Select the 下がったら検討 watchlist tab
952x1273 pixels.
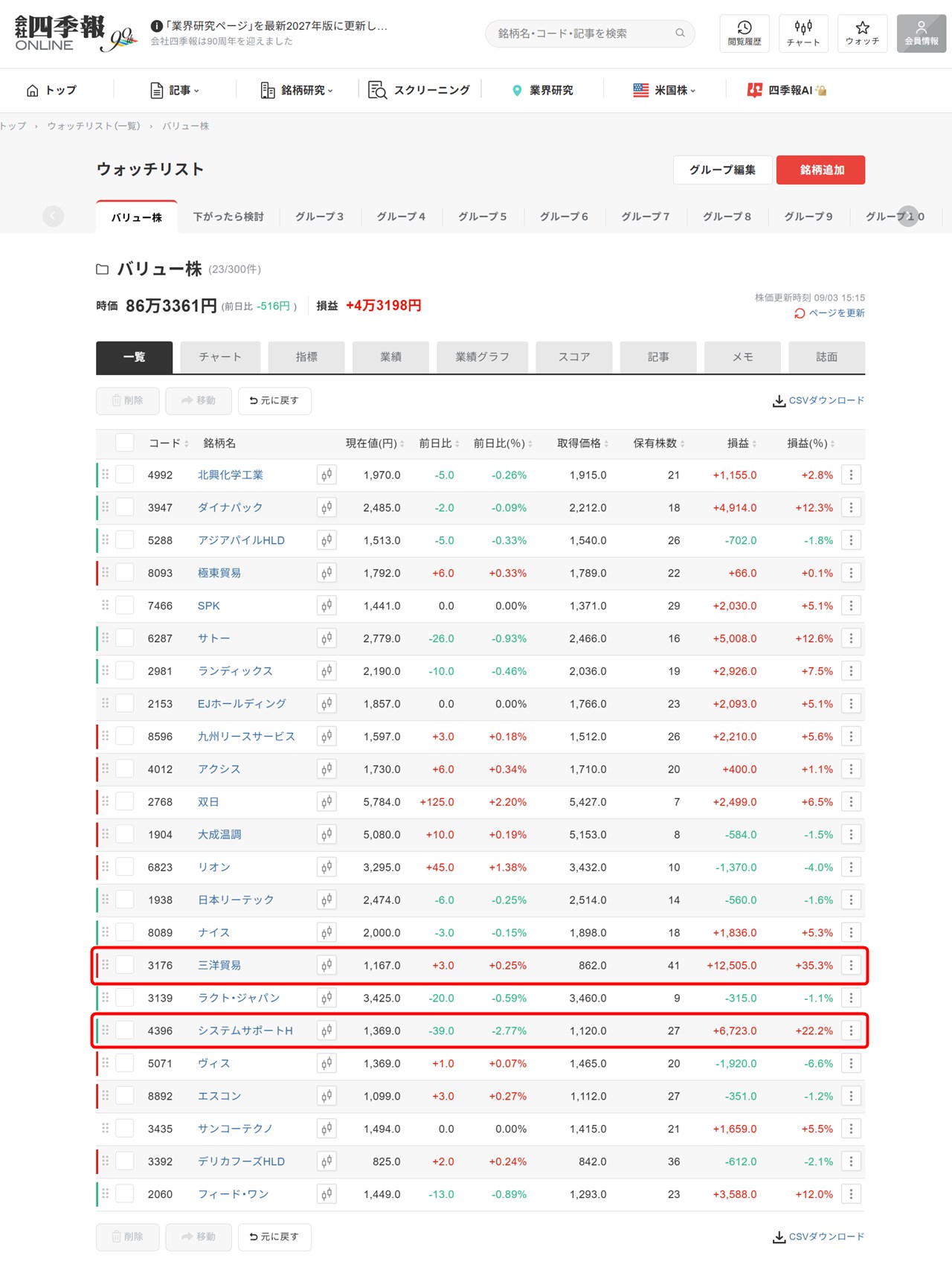point(228,217)
